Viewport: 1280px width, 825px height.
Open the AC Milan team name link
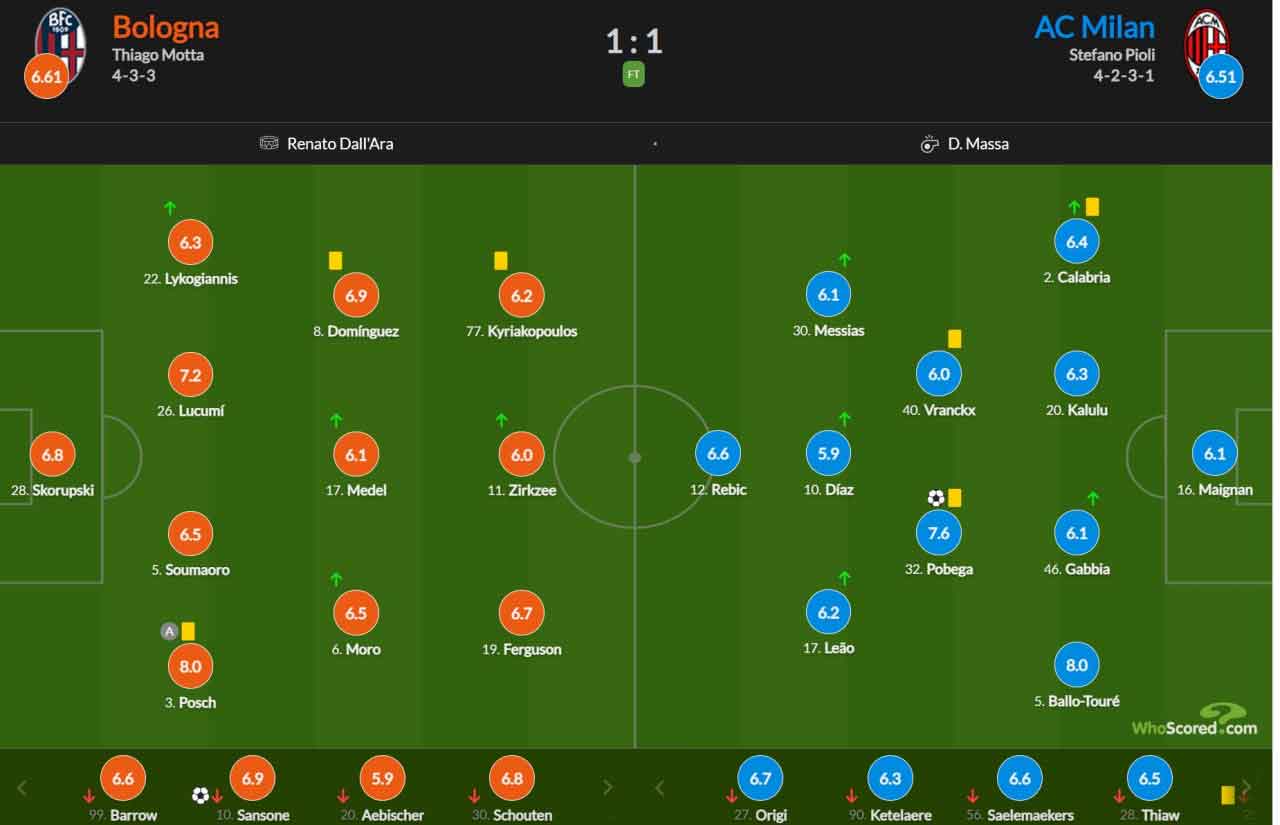[x=1094, y=26]
